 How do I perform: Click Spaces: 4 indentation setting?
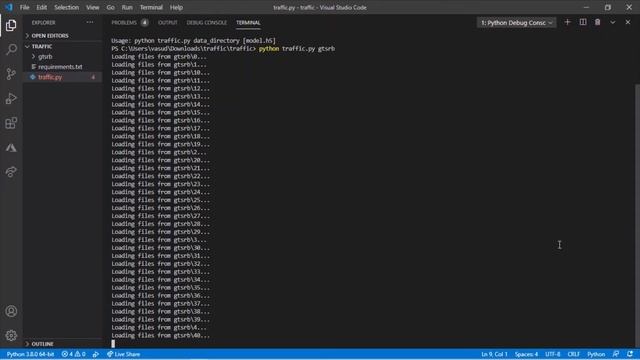click(527, 354)
